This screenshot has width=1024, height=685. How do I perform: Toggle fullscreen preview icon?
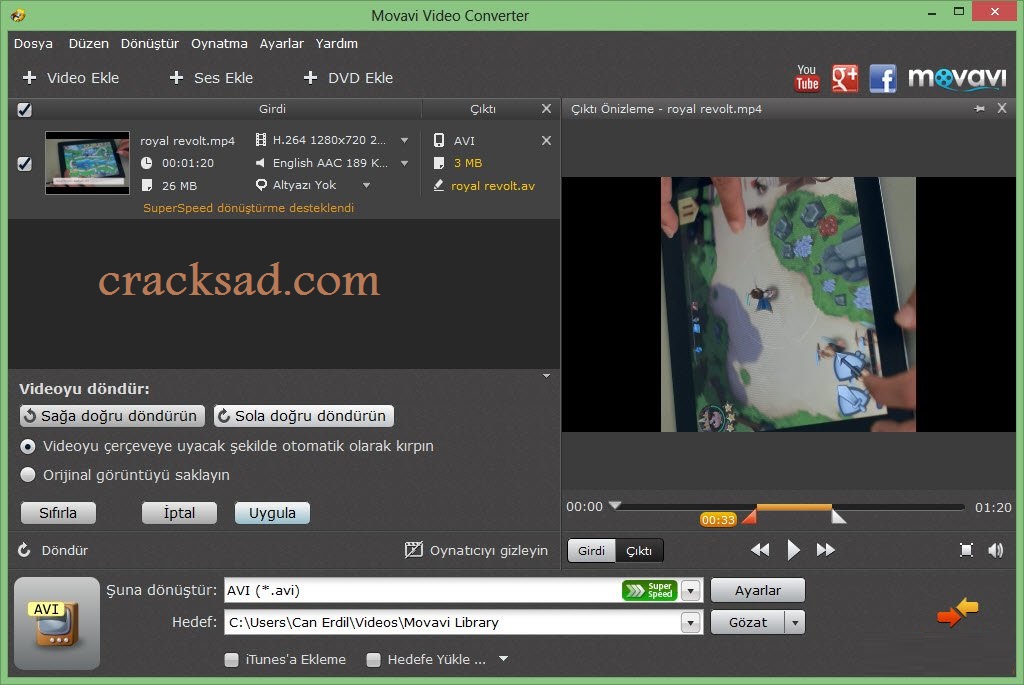[967, 550]
